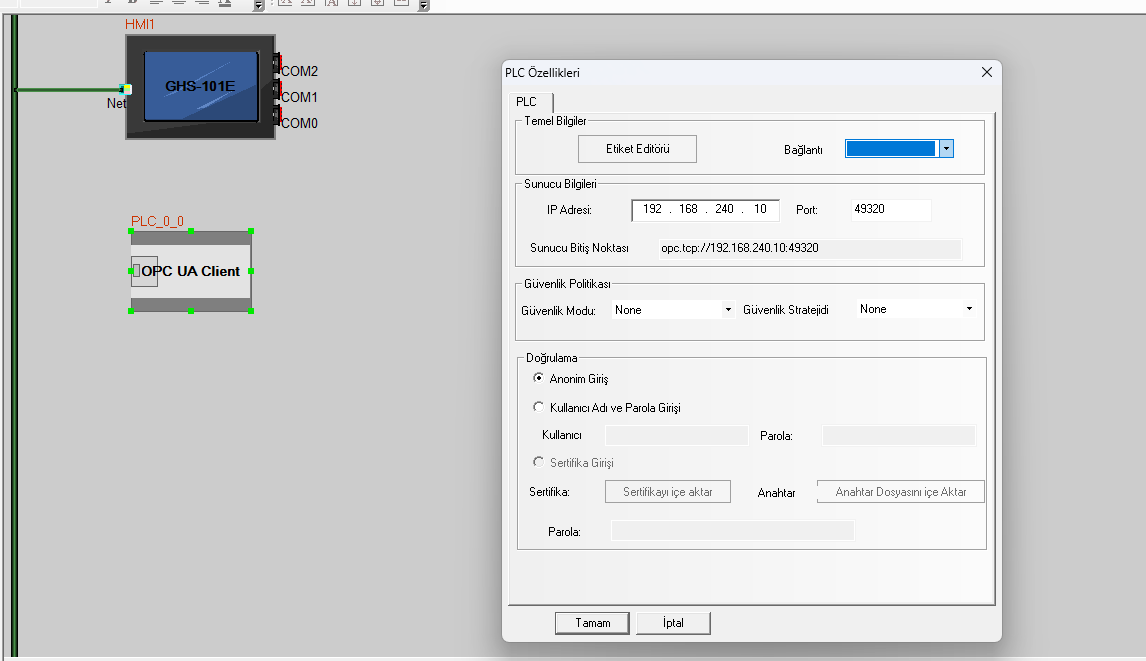Open the second toolbar overflow arrow
Viewport: 1146px width, 661px height.
[x=423, y=5]
